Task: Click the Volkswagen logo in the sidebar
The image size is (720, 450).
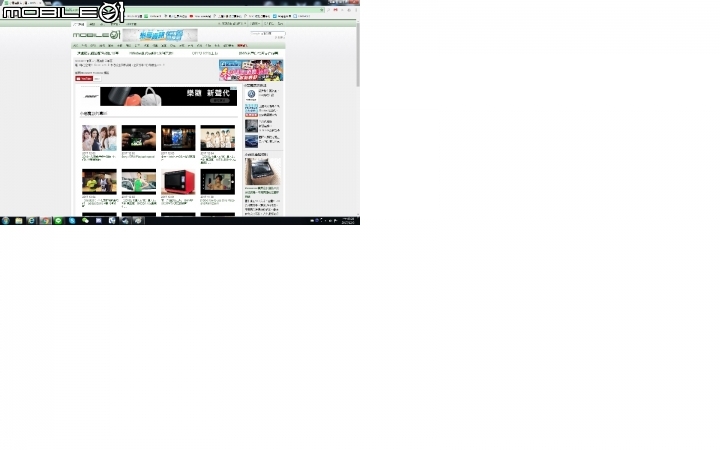Action: click(x=251, y=95)
